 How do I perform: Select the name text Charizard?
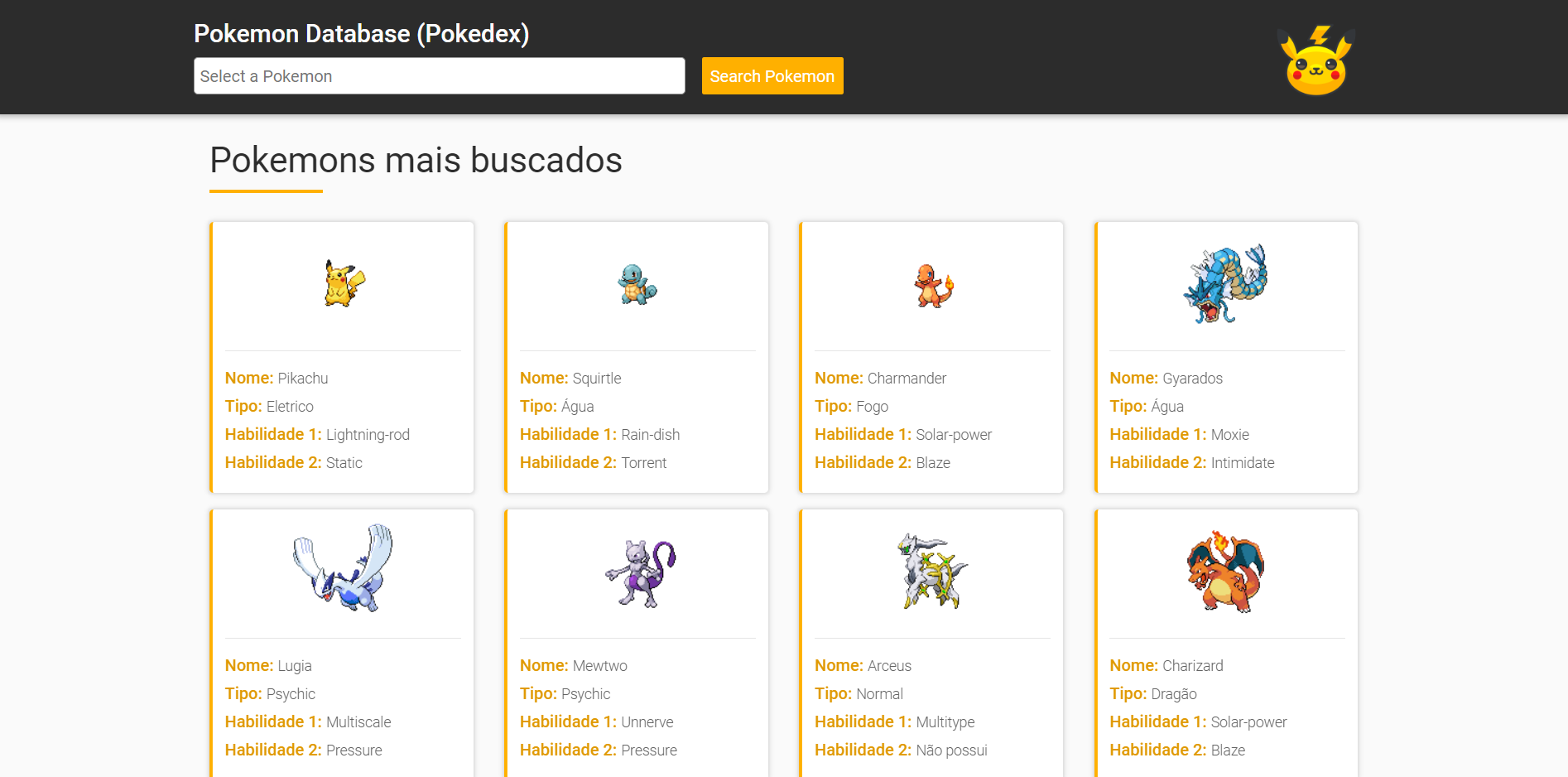pyautogui.click(x=1193, y=666)
